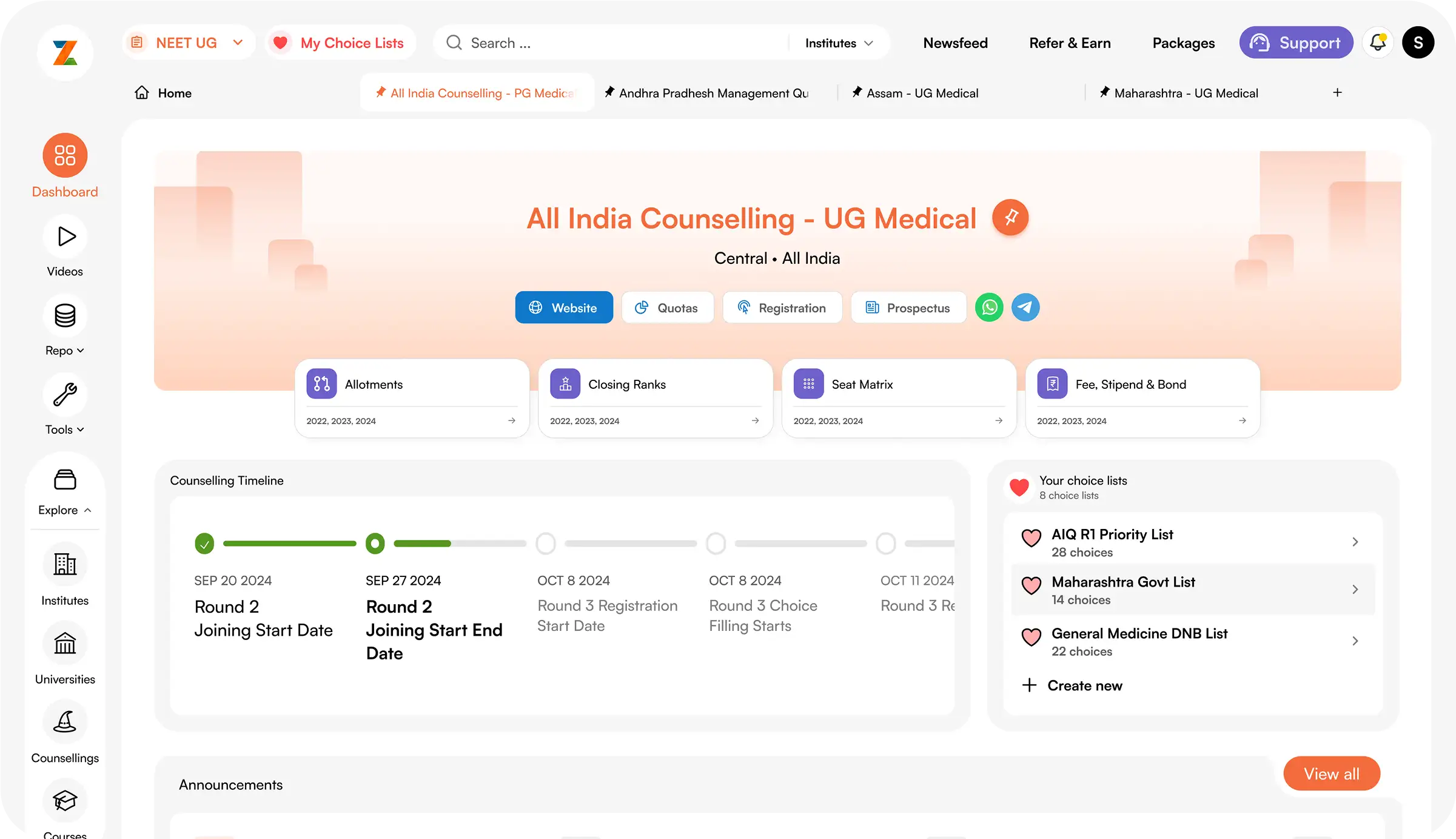This screenshot has height=839, width=1456.
Task: Click the Website button
Action: pos(564,307)
